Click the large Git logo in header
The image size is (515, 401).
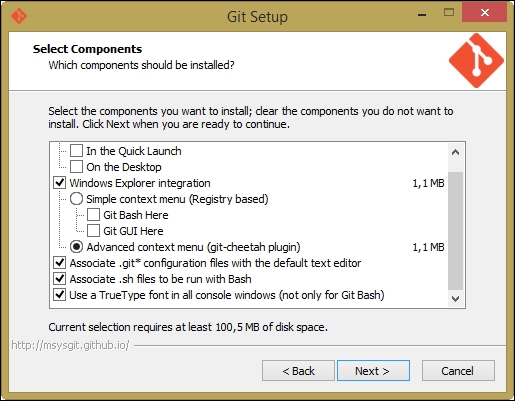coord(476,60)
